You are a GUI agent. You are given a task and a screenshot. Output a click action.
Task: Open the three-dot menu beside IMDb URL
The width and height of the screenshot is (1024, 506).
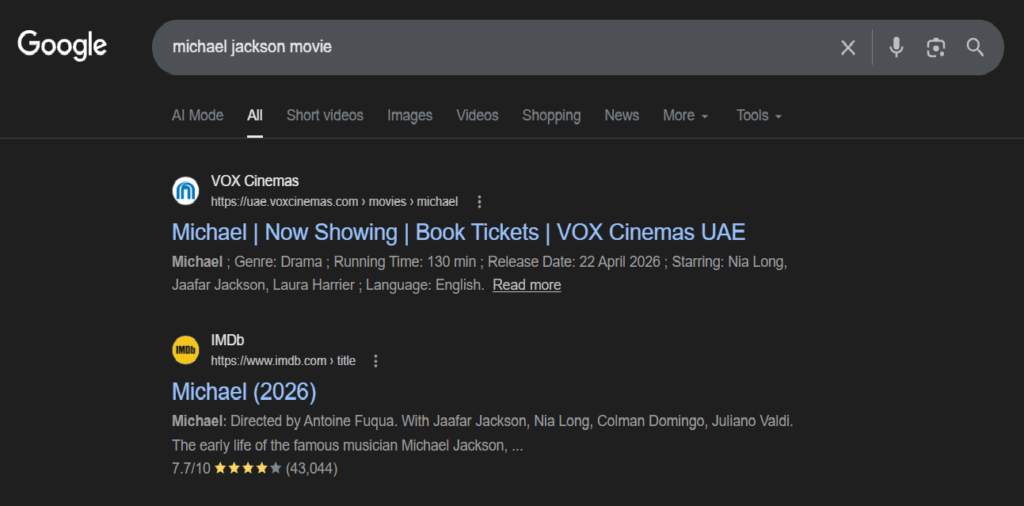click(376, 361)
